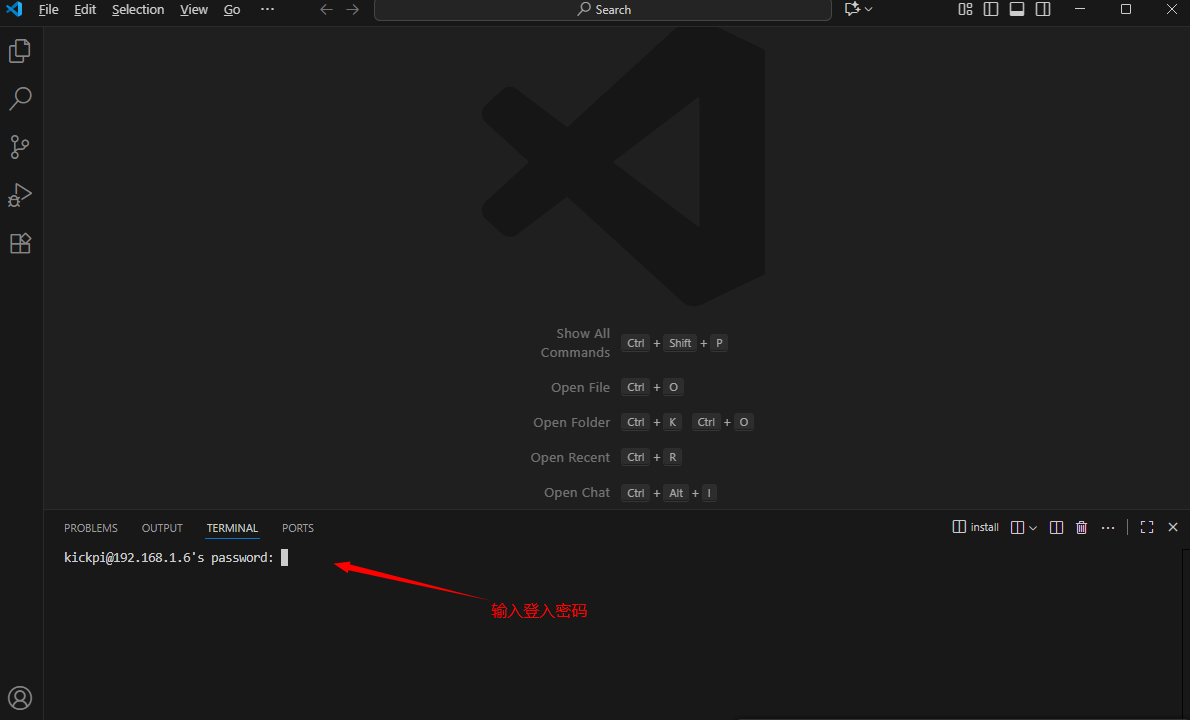Open the Extensions view
This screenshot has width=1190, height=720.
[x=20, y=244]
